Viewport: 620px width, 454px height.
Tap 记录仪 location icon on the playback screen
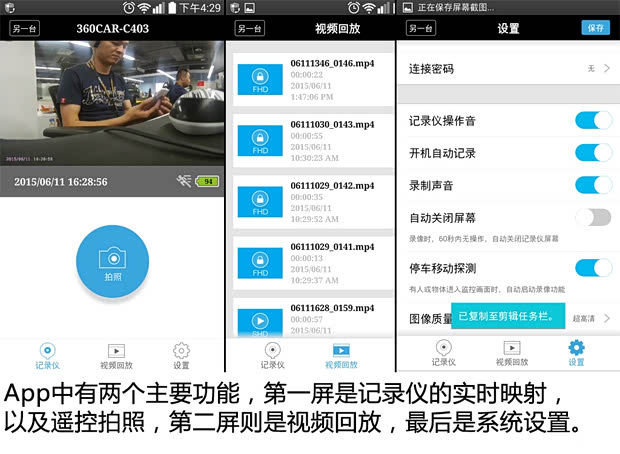[x=273, y=352]
